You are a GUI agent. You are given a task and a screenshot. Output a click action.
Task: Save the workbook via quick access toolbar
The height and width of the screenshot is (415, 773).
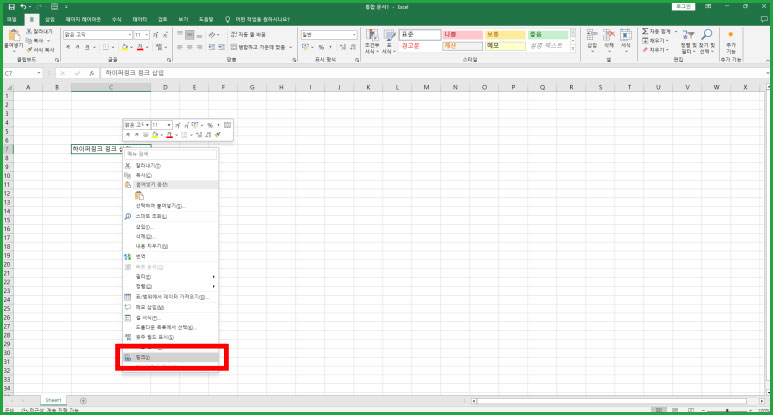pos(12,7)
